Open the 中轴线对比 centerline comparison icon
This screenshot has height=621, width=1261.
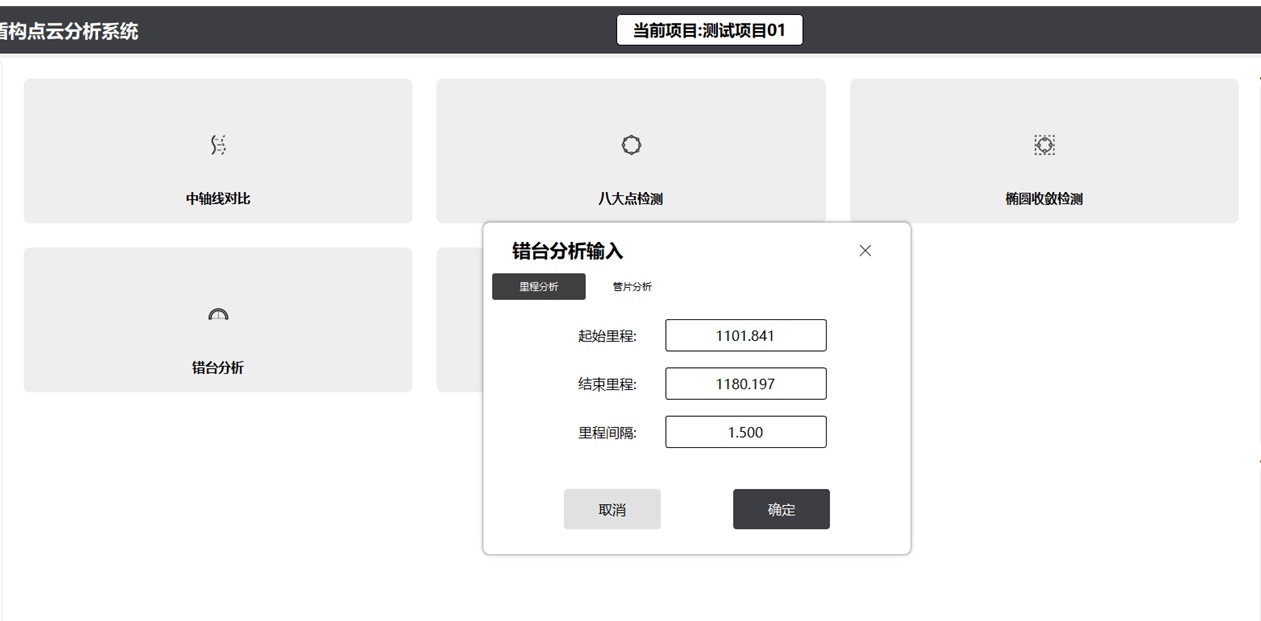click(x=218, y=146)
